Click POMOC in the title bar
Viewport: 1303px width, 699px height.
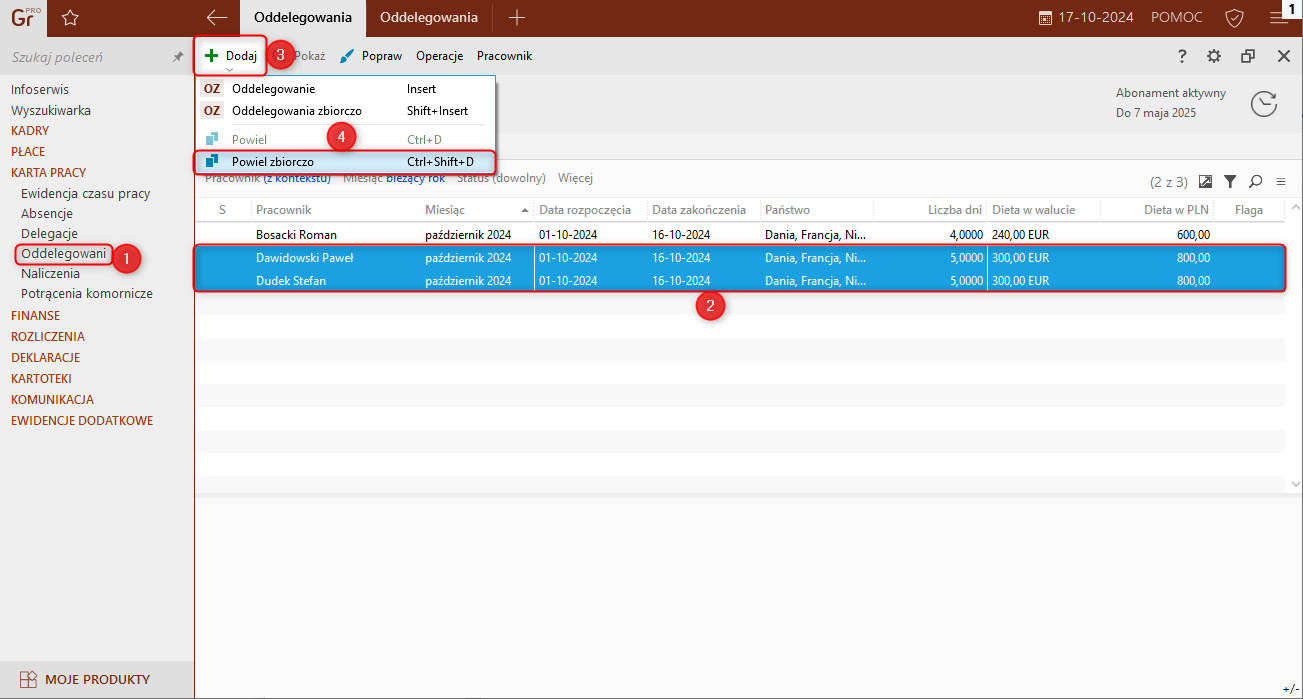(x=1177, y=18)
